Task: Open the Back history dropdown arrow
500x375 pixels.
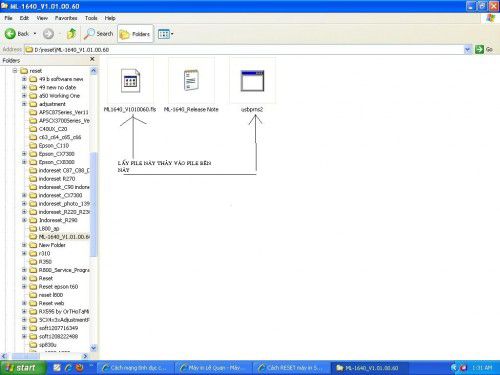Action: point(35,34)
